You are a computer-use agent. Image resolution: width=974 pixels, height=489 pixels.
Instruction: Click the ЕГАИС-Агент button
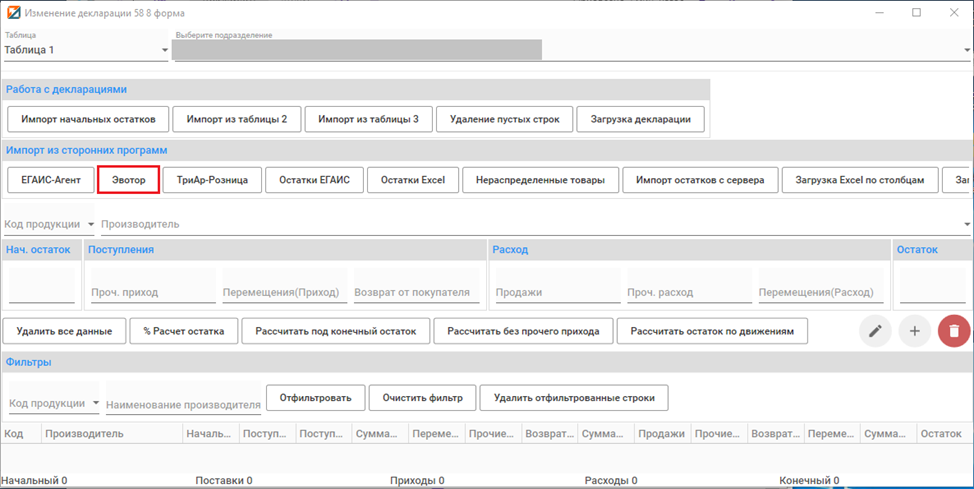(51, 180)
